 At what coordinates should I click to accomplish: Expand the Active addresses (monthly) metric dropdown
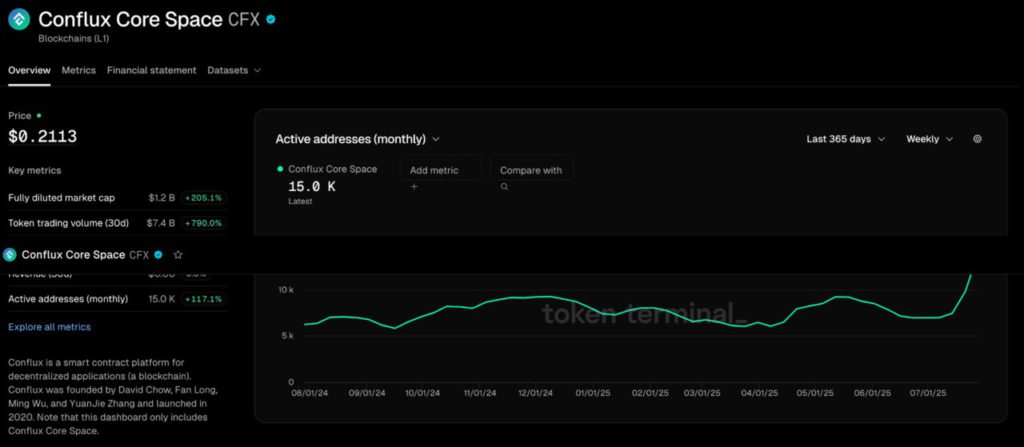(x=357, y=139)
